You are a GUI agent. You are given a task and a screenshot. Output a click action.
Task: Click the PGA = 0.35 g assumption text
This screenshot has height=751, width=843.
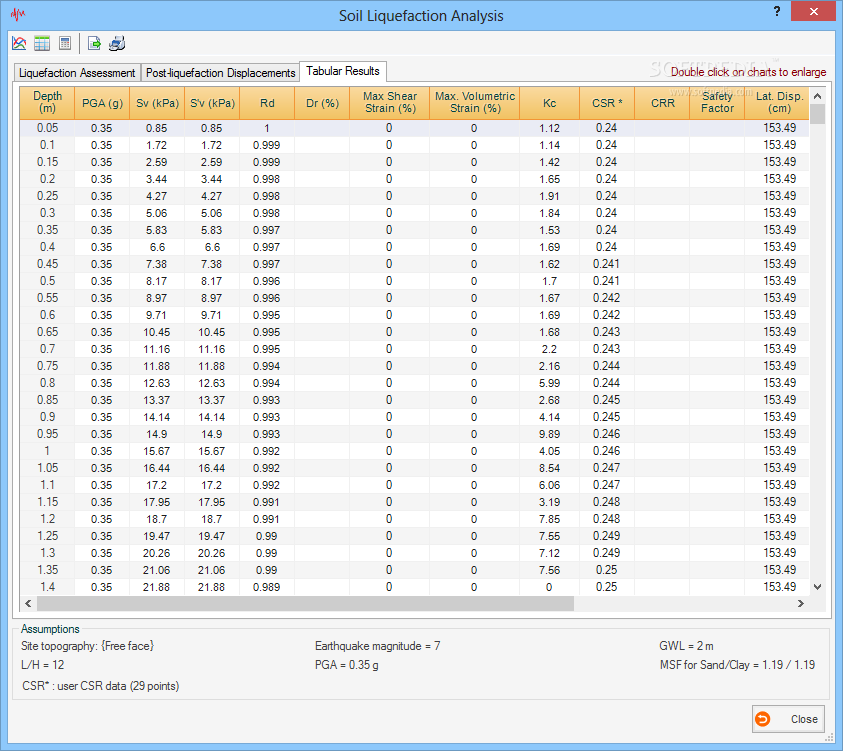(x=347, y=665)
